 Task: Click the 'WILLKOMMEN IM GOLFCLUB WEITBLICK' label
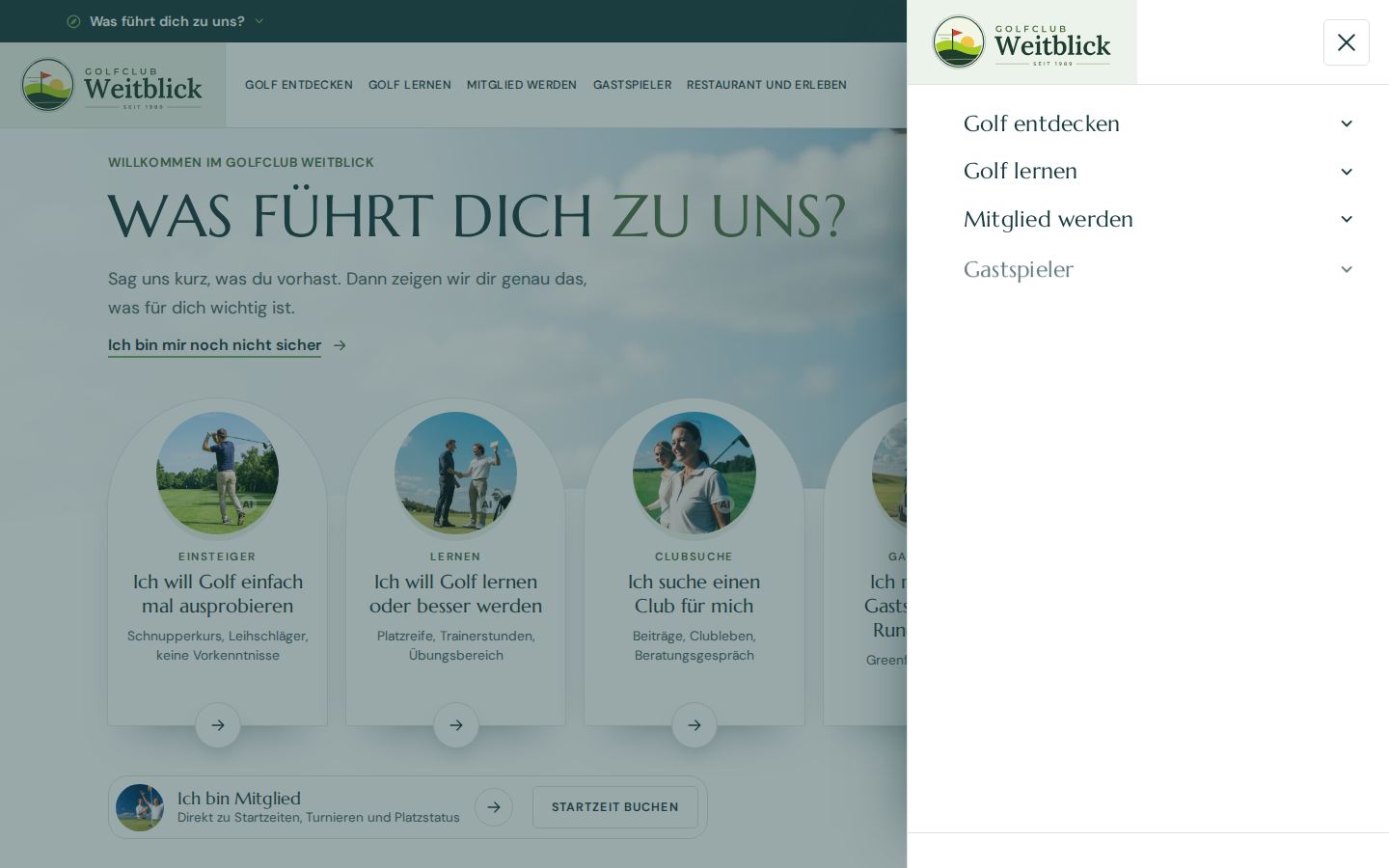241,163
